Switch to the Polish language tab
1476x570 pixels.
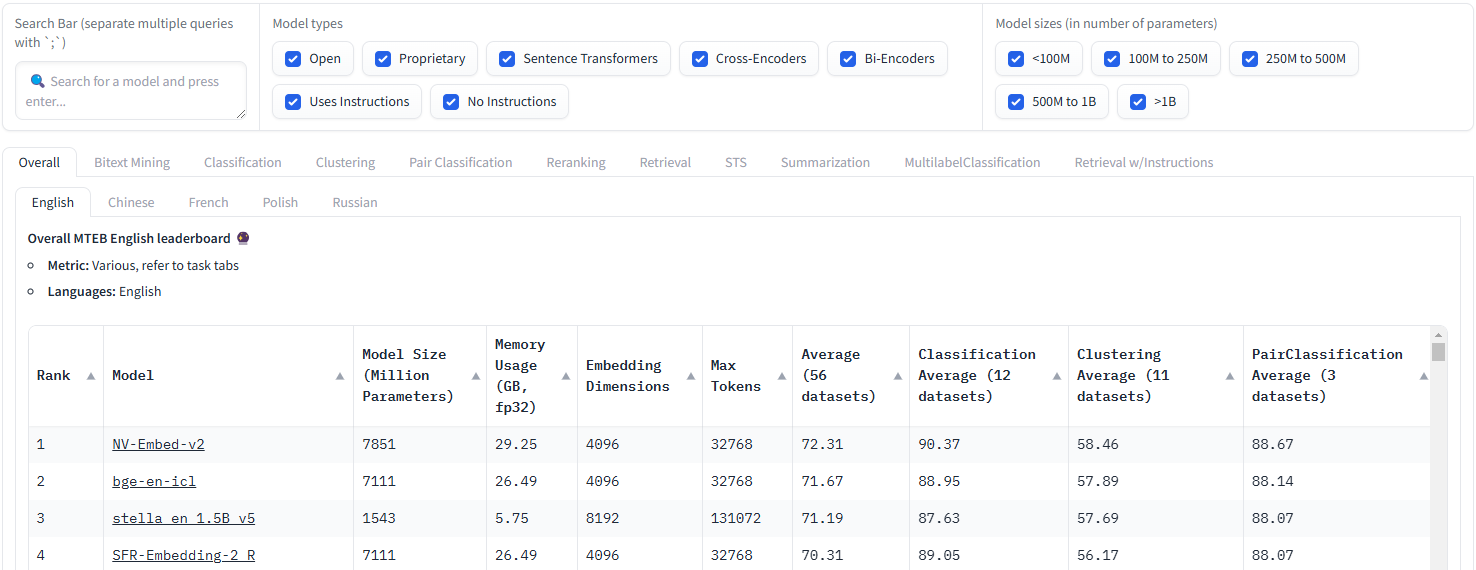pos(280,202)
